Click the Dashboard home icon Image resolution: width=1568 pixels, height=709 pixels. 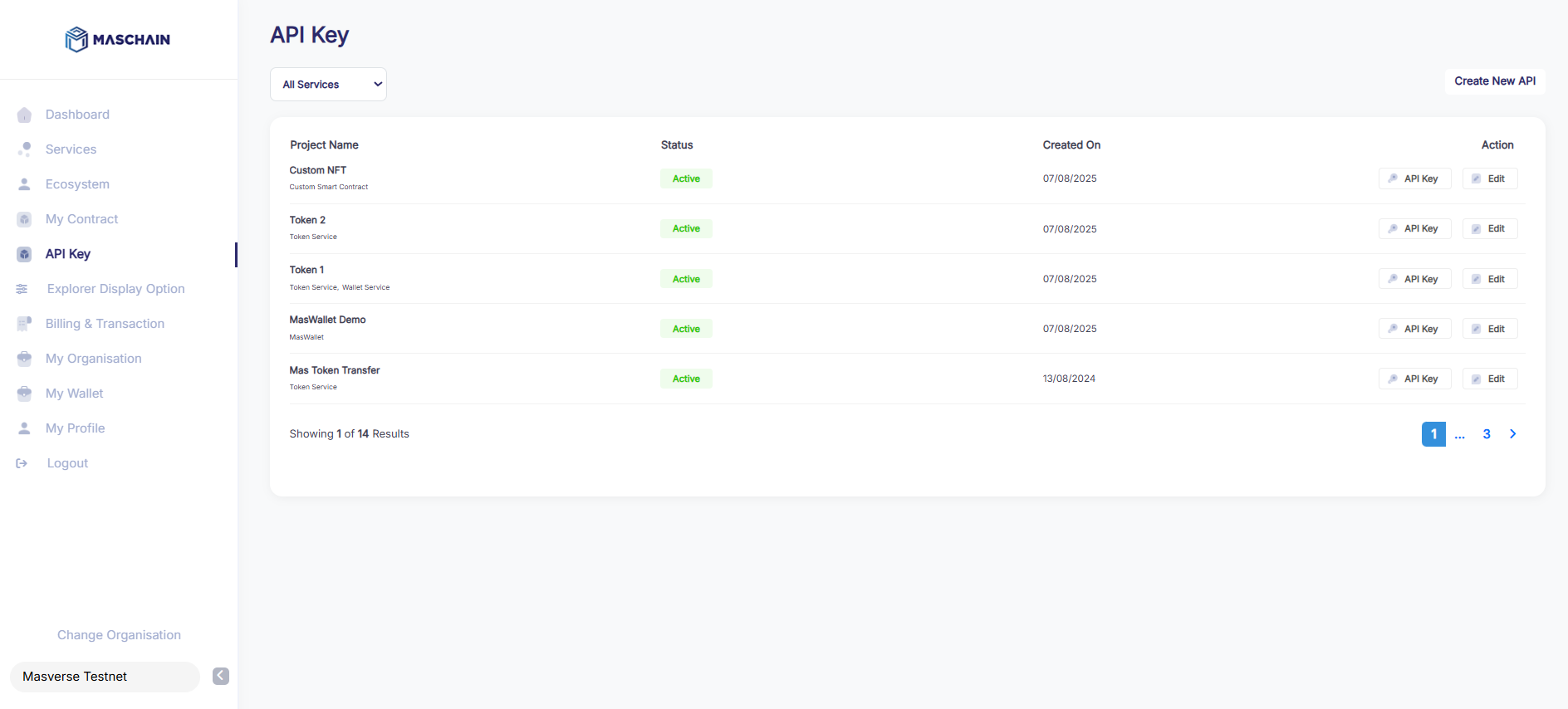[x=24, y=115]
